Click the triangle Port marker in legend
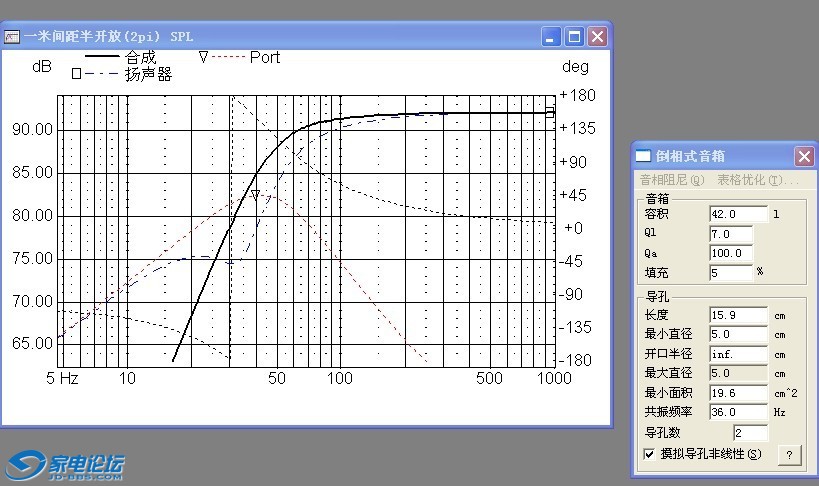Image resolution: width=819 pixels, height=486 pixels. 203,57
